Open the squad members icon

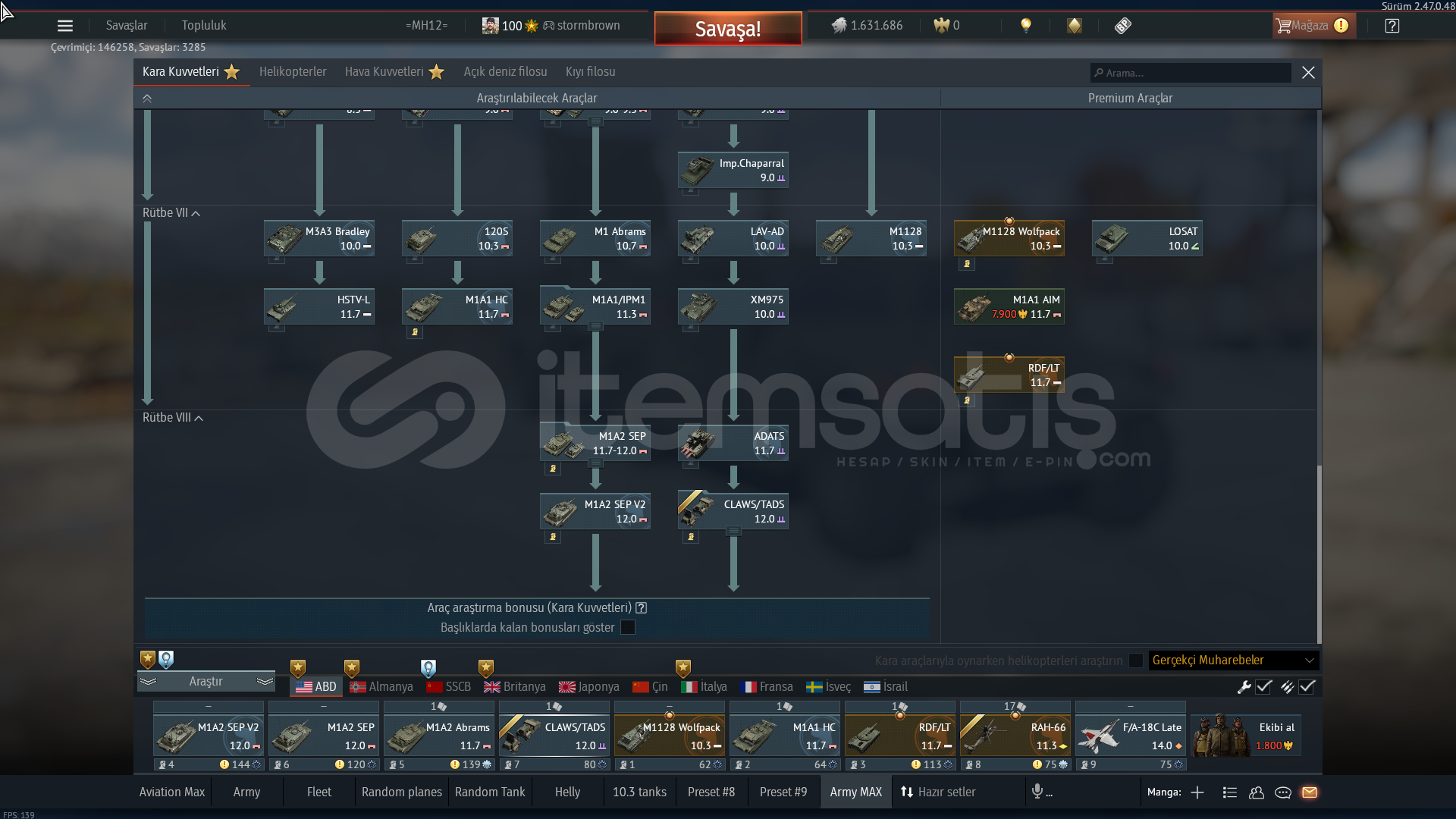point(1257,792)
